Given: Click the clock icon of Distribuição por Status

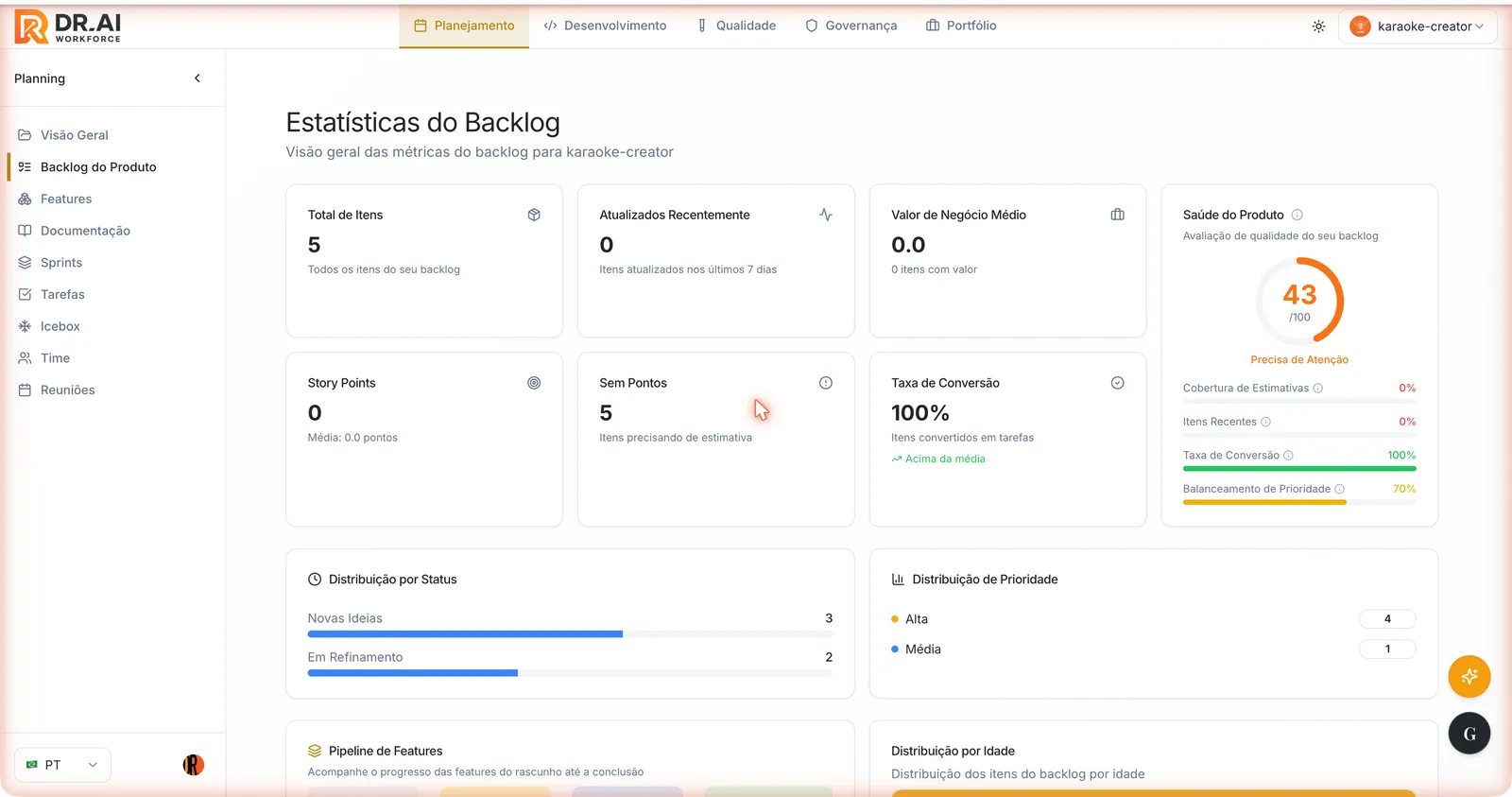Looking at the screenshot, I should pyautogui.click(x=315, y=580).
